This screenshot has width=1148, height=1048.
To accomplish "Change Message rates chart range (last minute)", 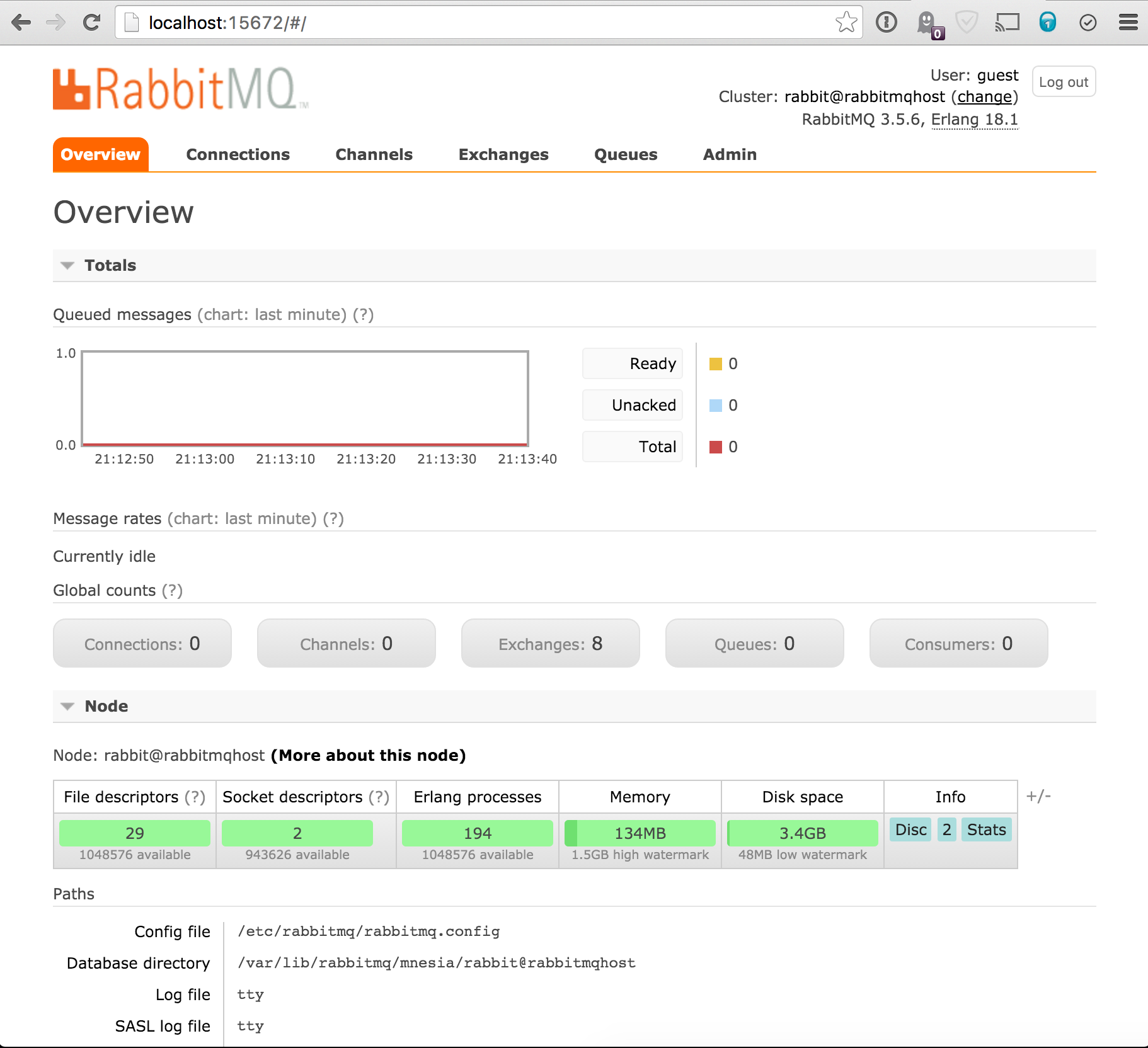I will tap(242, 518).
